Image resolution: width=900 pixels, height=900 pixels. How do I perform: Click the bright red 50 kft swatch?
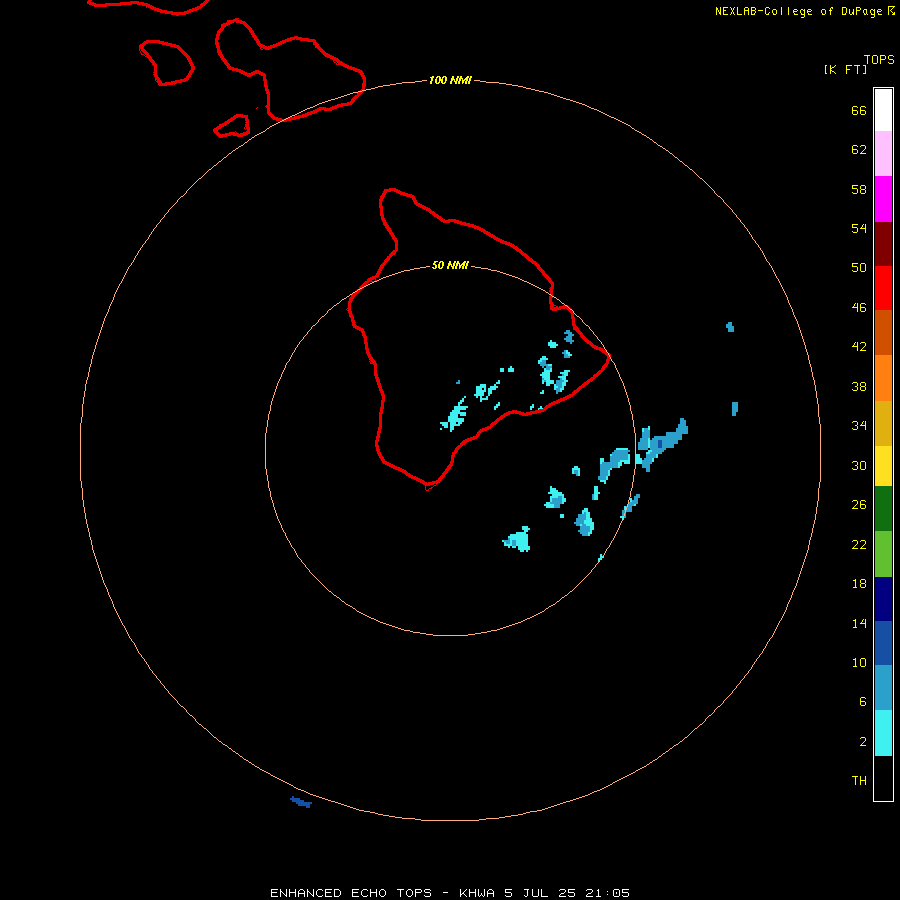coord(883,288)
